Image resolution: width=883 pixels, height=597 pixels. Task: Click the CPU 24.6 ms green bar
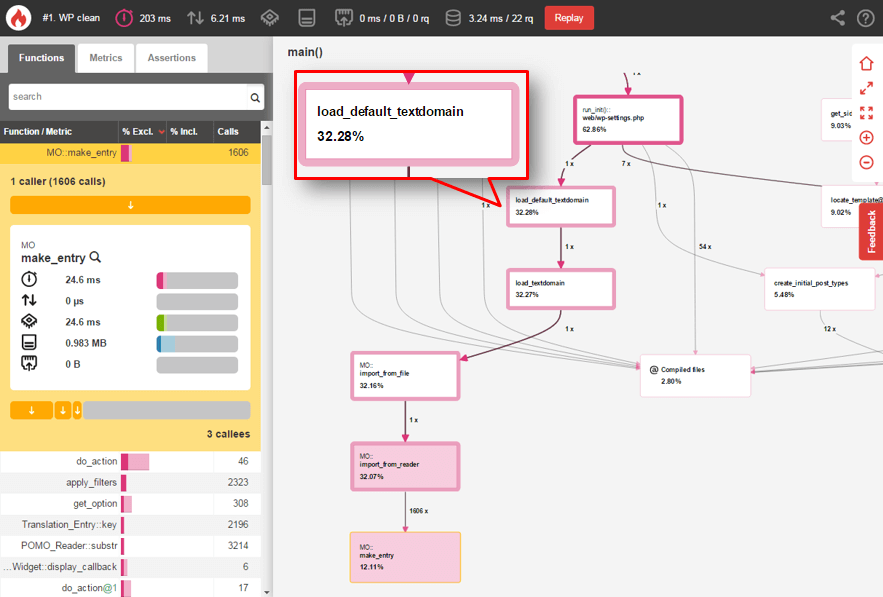click(x=197, y=323)
